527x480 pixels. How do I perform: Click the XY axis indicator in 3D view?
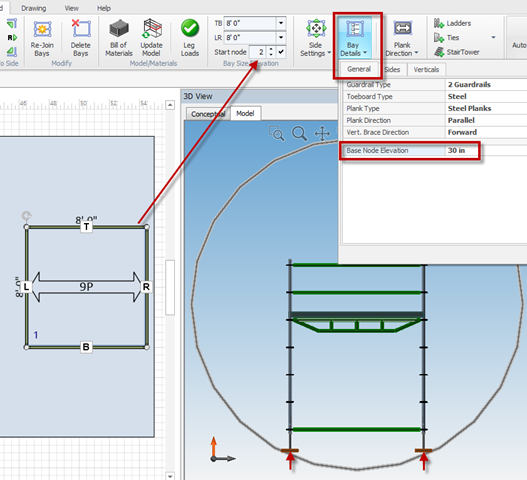pos(222,450)
